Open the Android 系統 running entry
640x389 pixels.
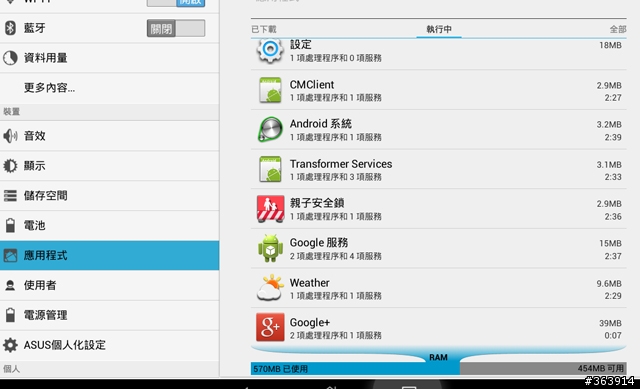point(439,129)
